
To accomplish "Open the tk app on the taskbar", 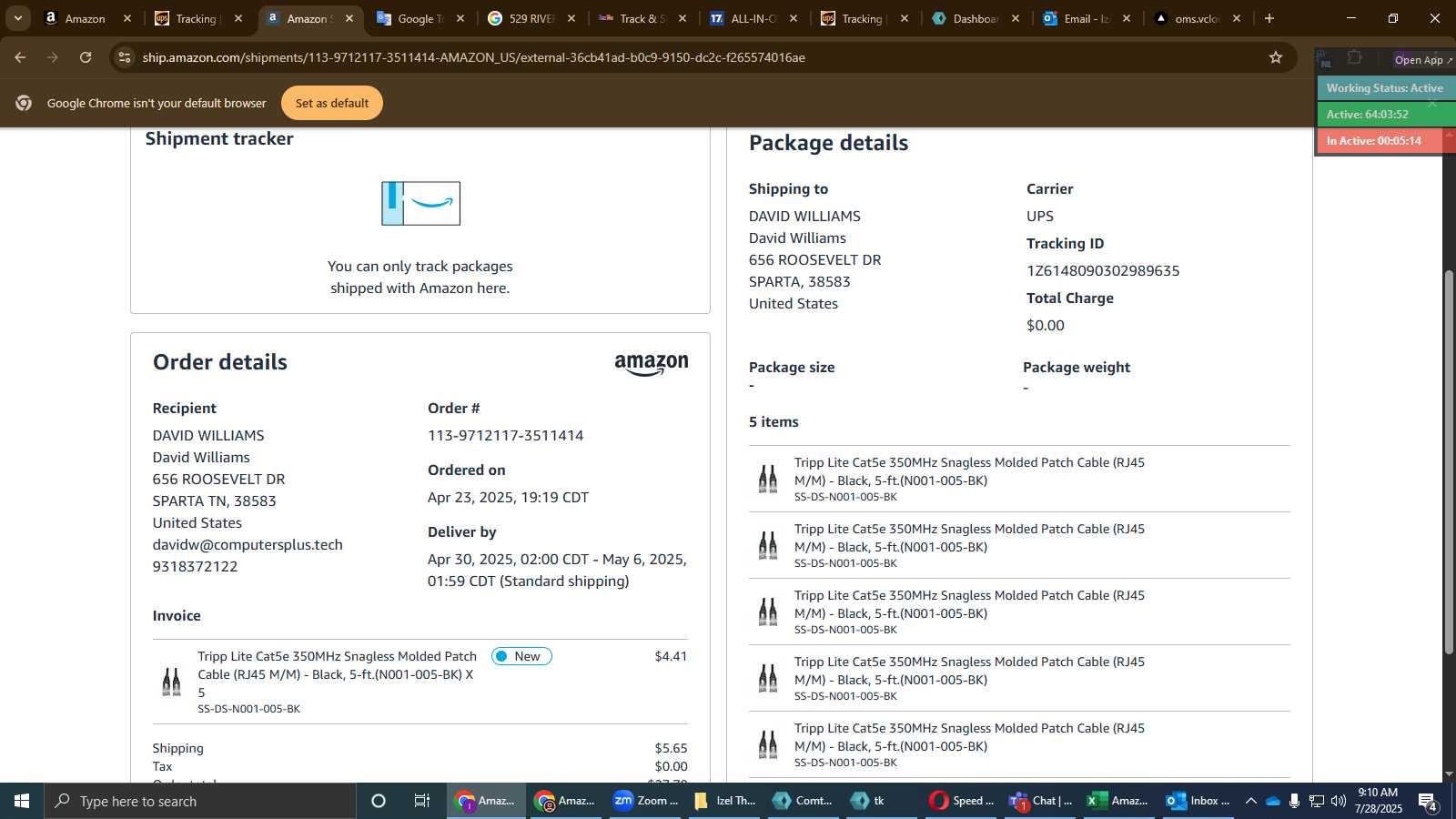I will point(881,801).
